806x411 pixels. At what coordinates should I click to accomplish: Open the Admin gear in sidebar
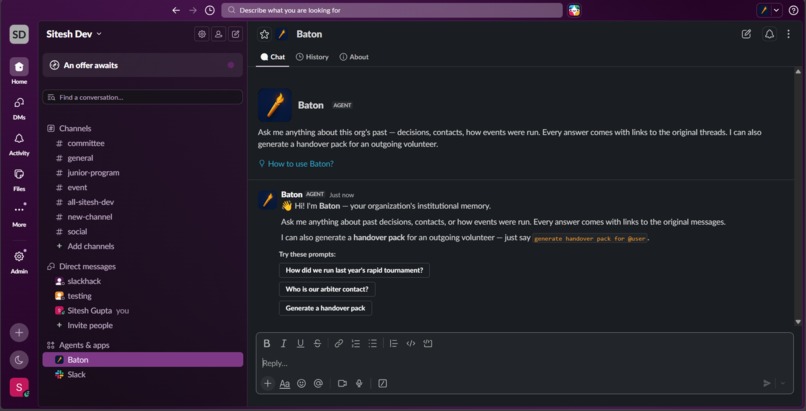19,260
